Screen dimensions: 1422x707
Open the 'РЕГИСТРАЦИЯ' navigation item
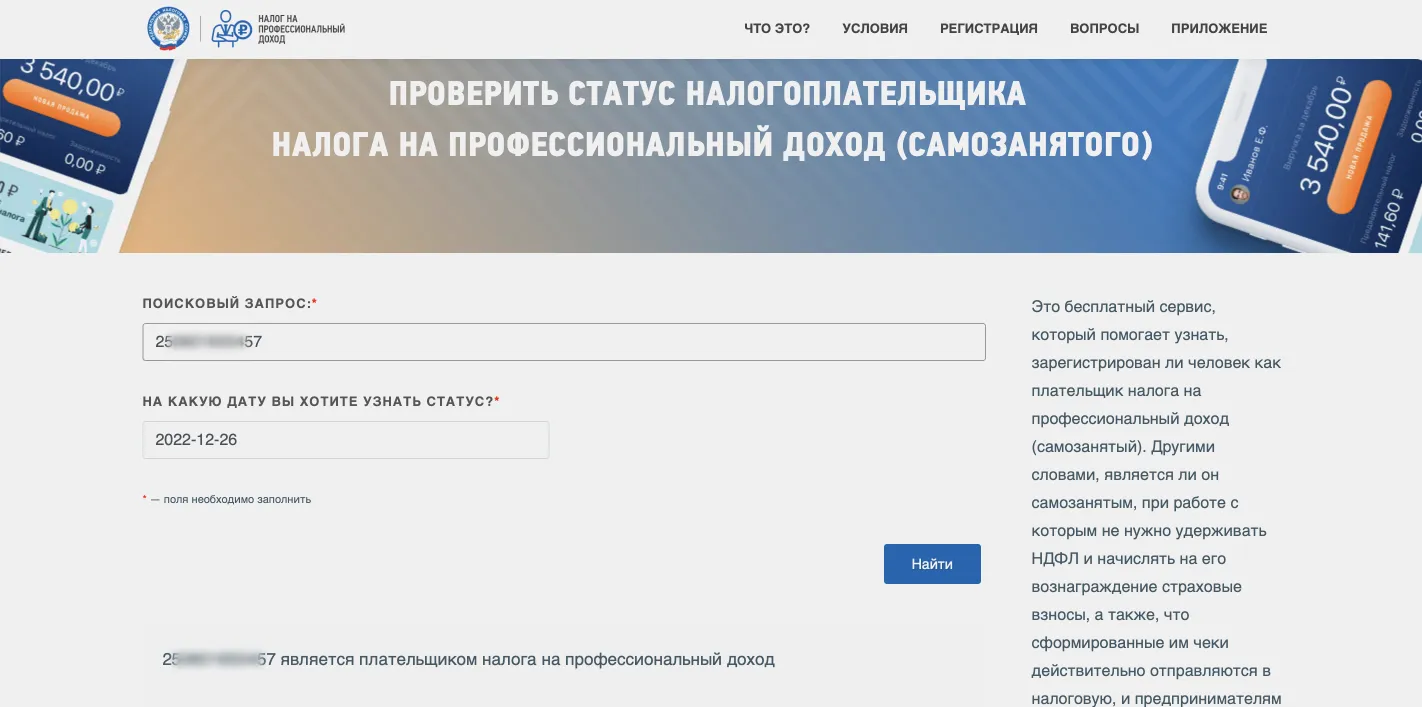[988, 29]
